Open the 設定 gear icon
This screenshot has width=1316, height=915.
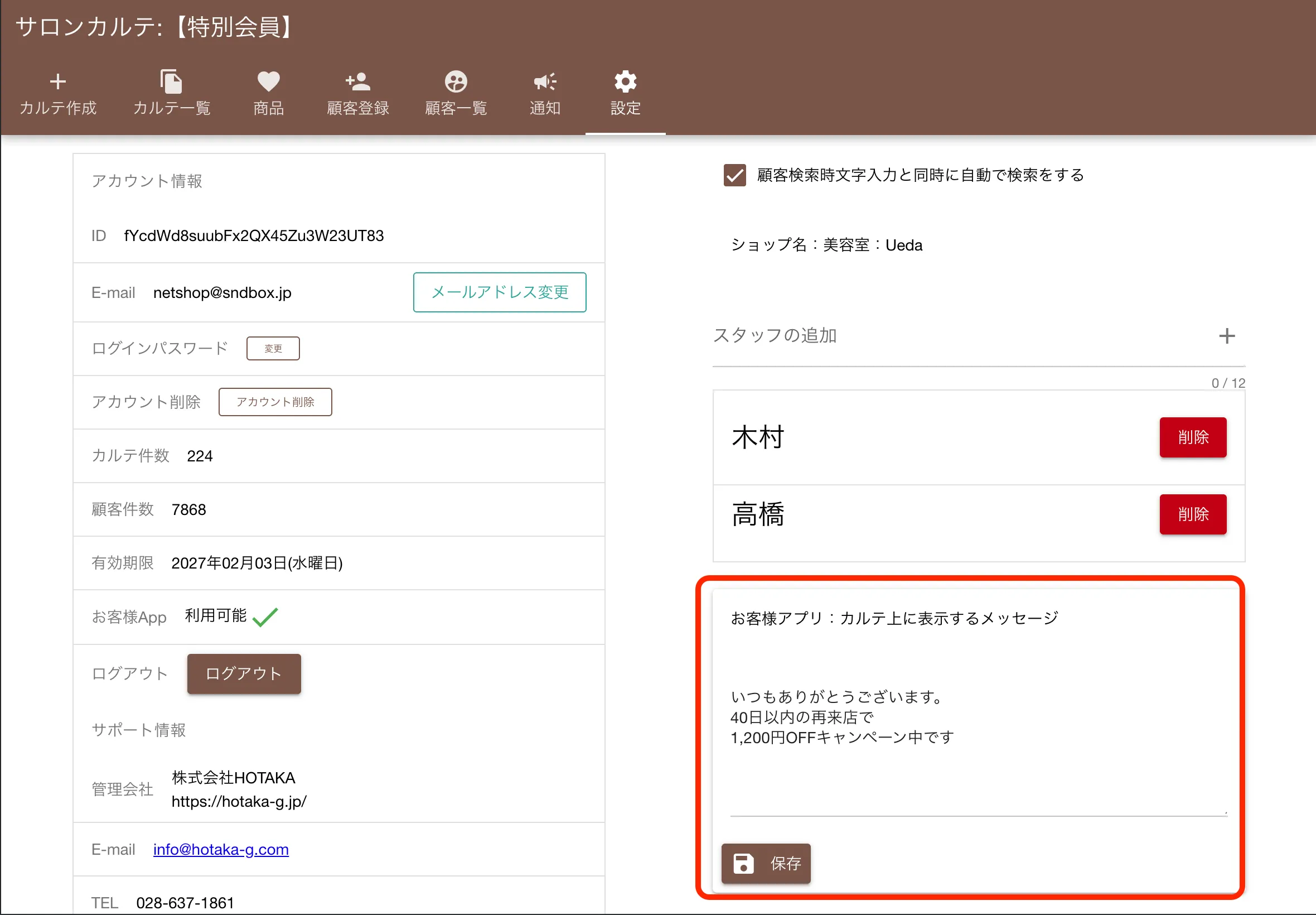coord(625,81)
